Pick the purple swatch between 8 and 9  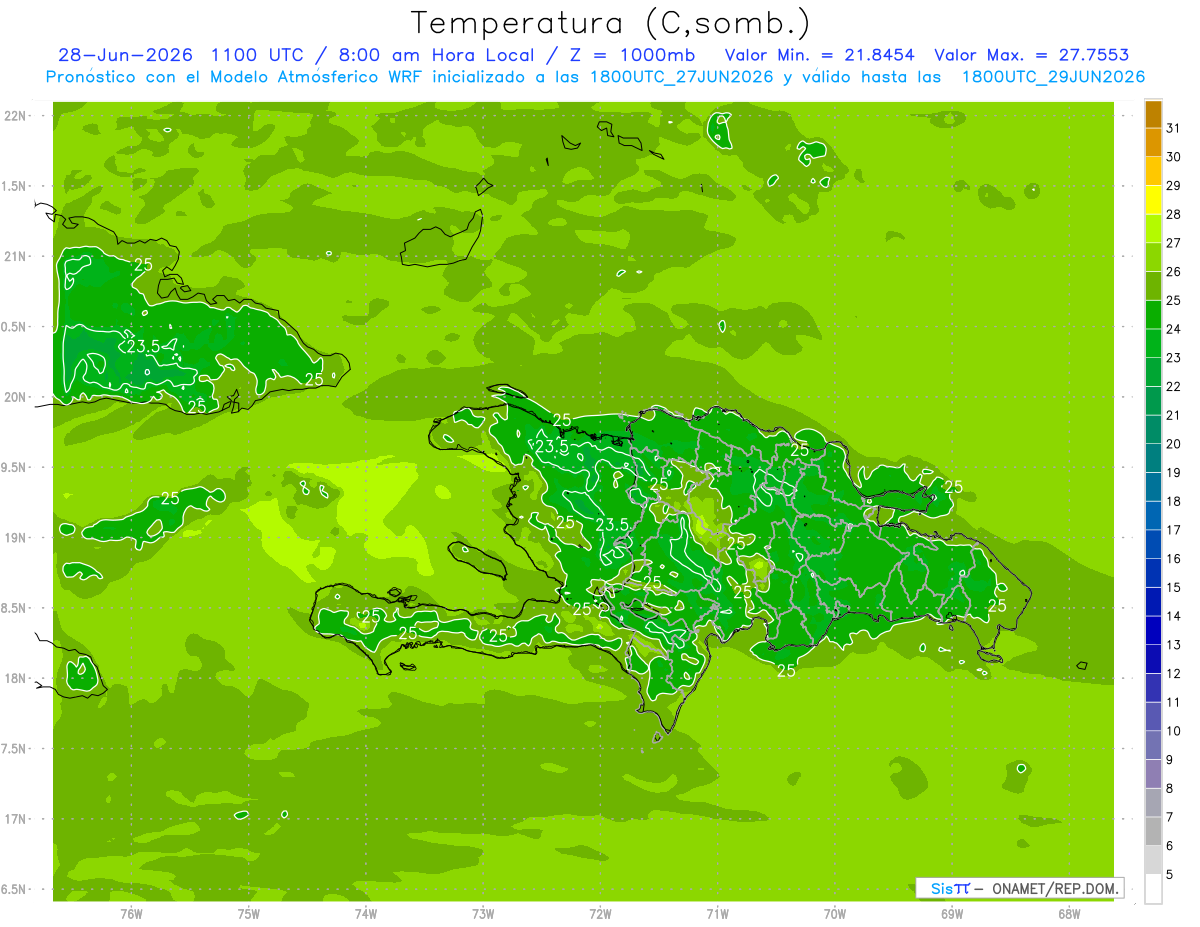click(x=1153, y=774)
